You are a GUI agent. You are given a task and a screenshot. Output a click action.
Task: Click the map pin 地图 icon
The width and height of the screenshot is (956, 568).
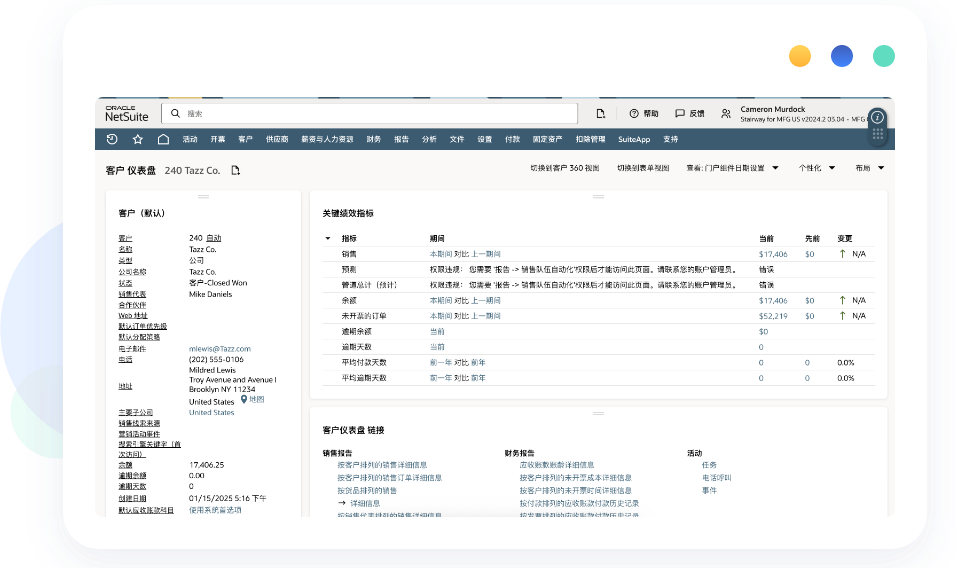click(x=244, y=399)
